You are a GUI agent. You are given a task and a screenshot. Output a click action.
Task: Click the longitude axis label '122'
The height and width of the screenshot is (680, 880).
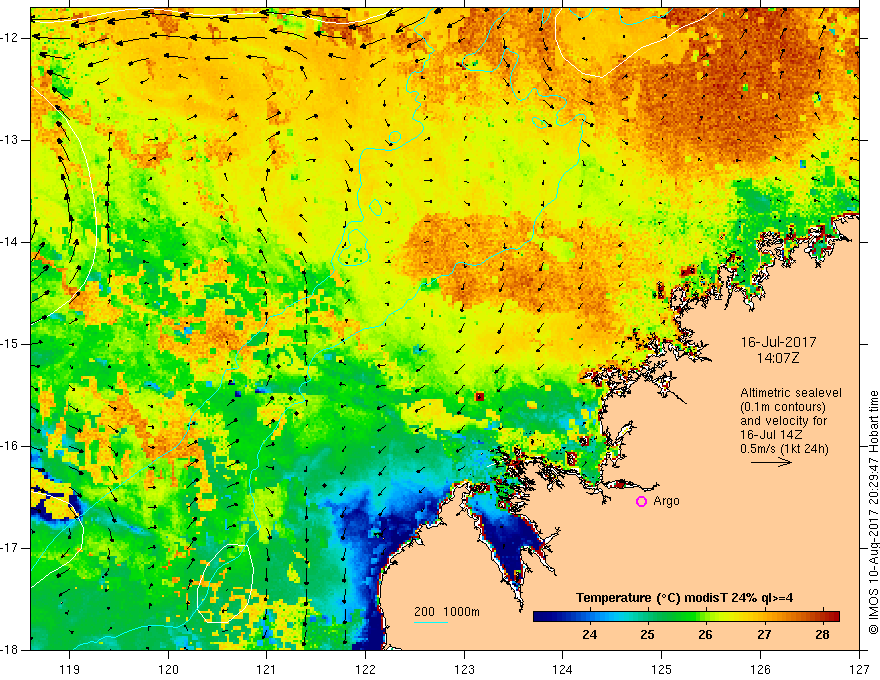click(365, 669)
